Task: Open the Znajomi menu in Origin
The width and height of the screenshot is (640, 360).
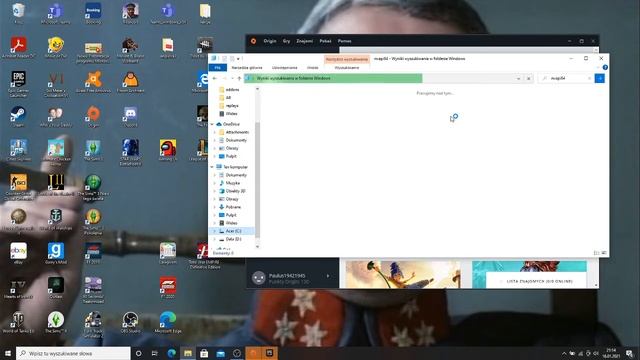Action: (x=304, y=41)
